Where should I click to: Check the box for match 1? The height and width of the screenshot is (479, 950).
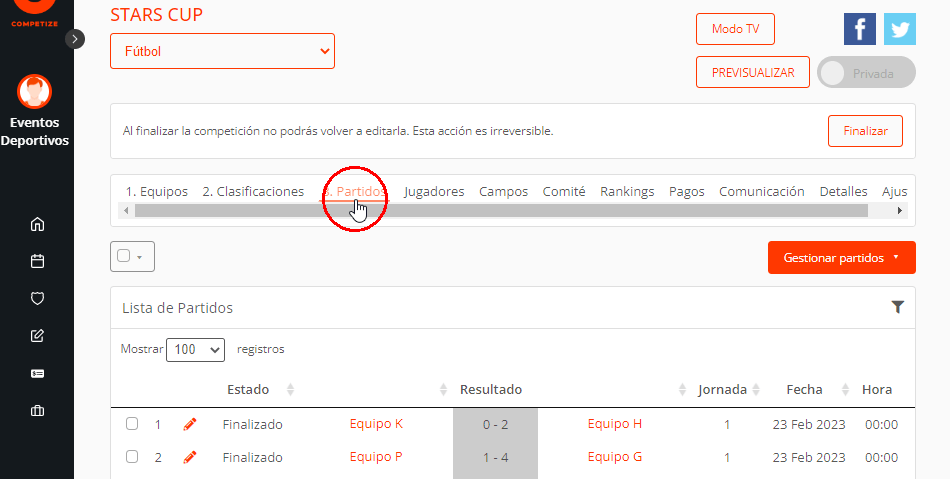pyautogui.click(x=132, y=424)
